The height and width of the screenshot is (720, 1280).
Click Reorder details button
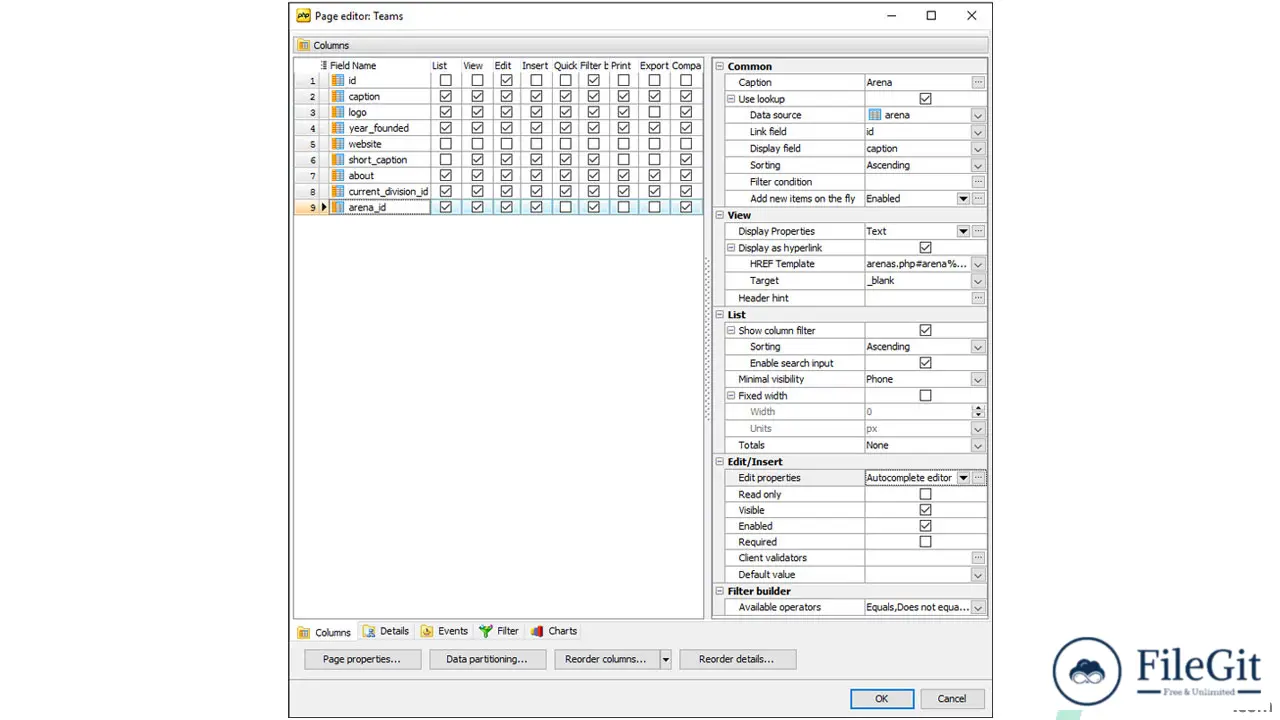click(737, 659)
